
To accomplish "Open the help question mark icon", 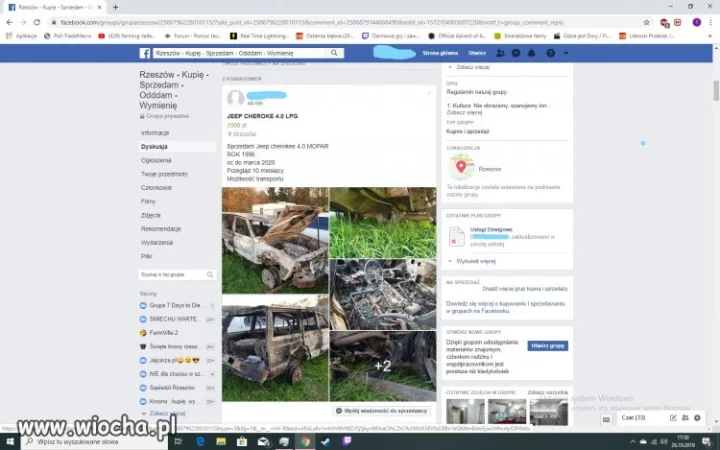I will point(551,53).
